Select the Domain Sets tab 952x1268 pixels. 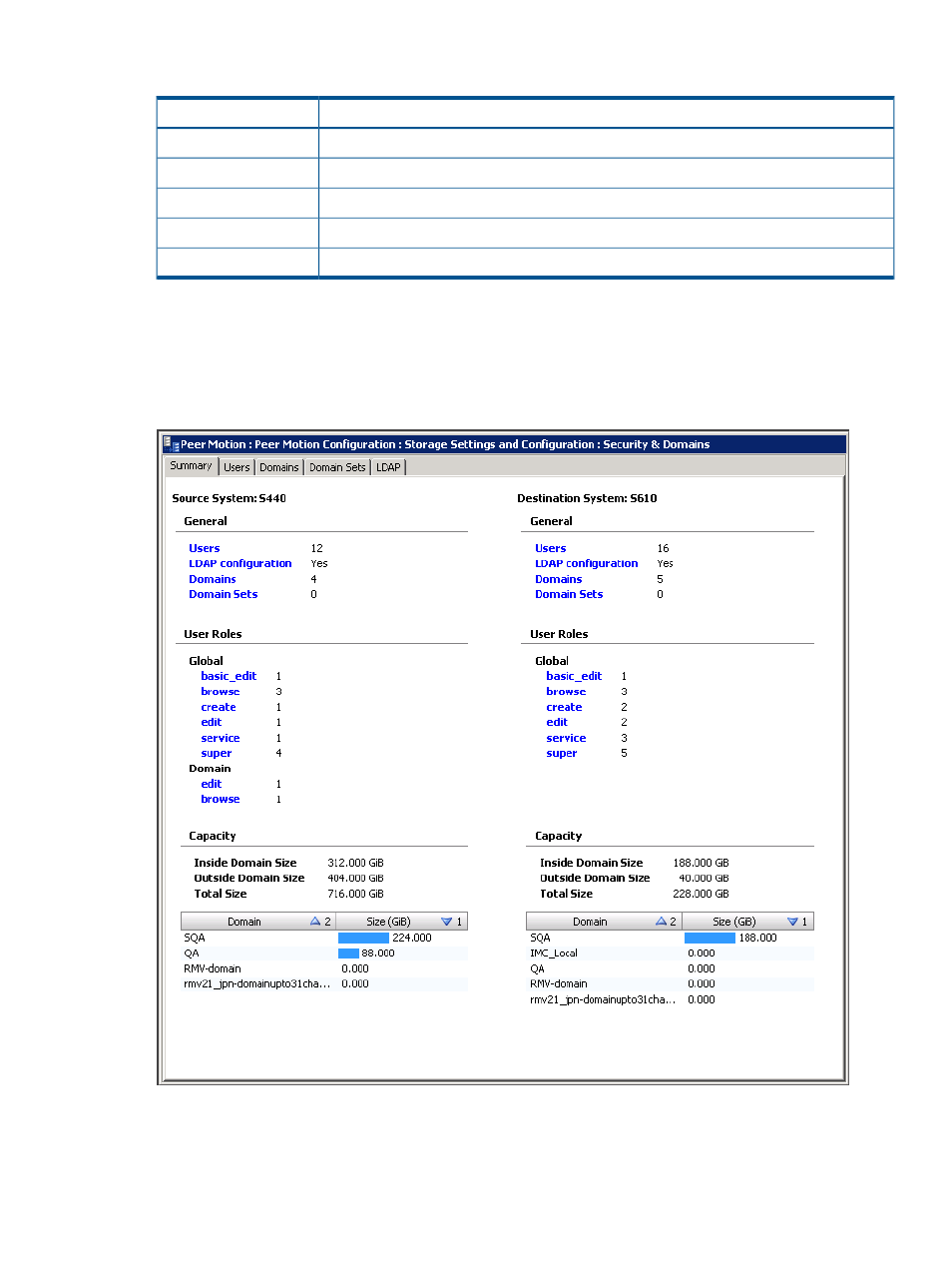pyautogui.click(x=337, y=467)
